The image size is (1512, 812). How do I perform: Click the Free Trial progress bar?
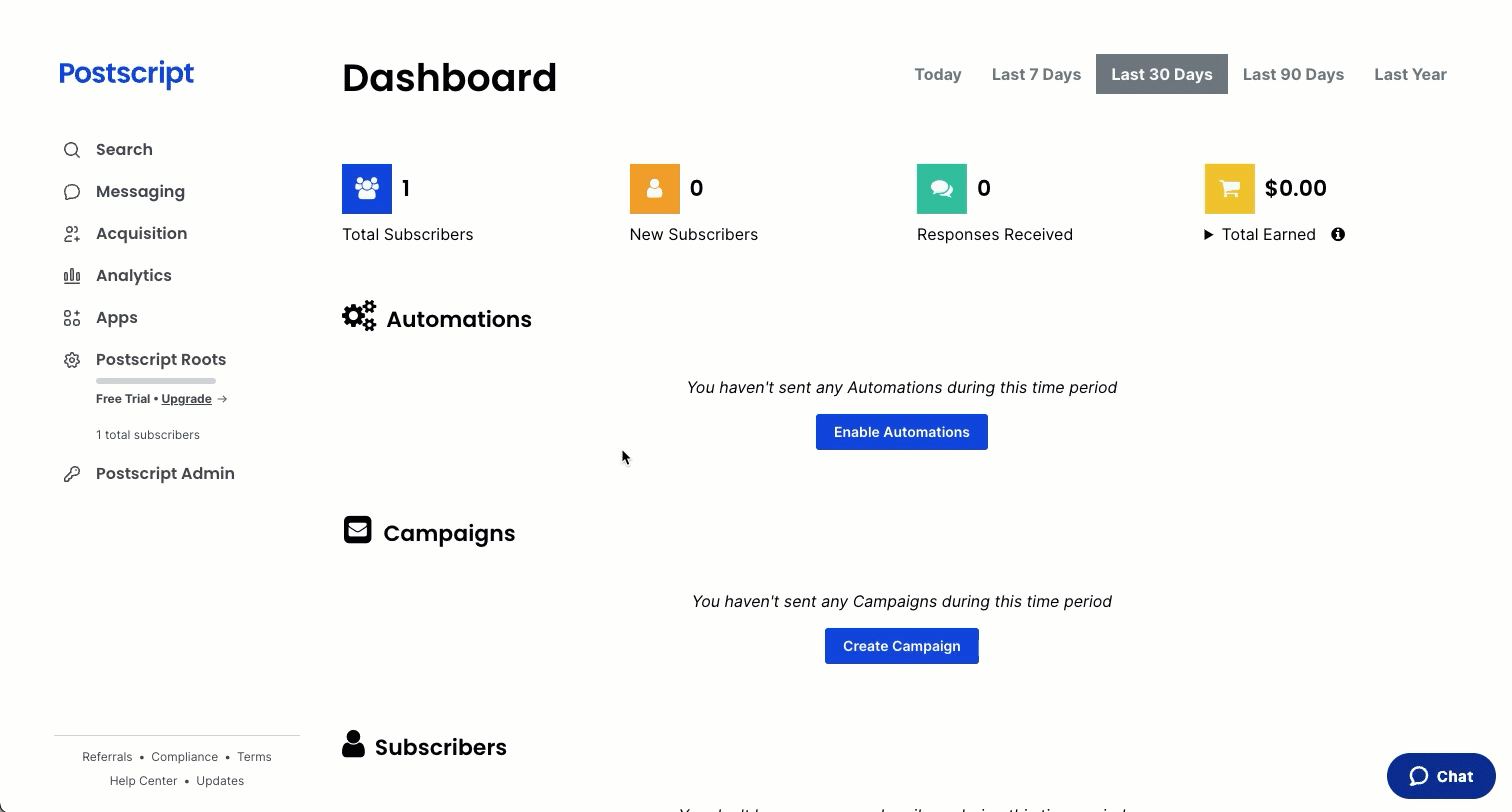(155, 381)
